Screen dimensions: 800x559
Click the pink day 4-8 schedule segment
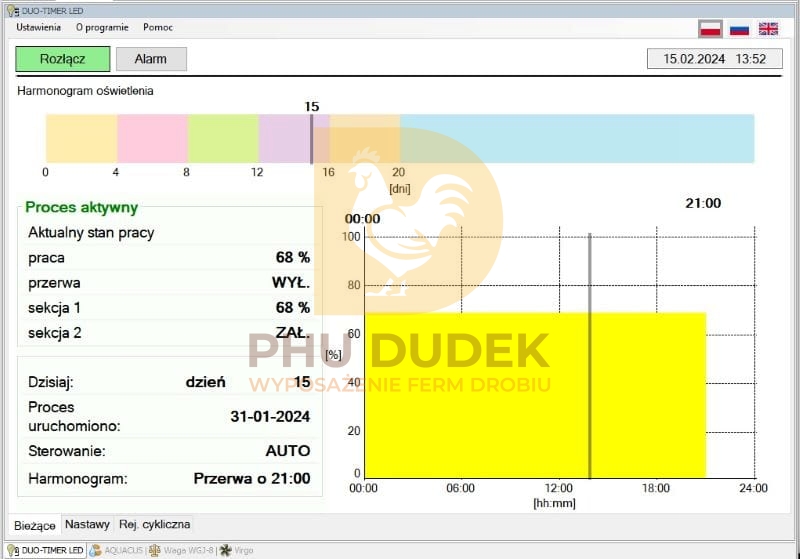(x=152, y=138)
